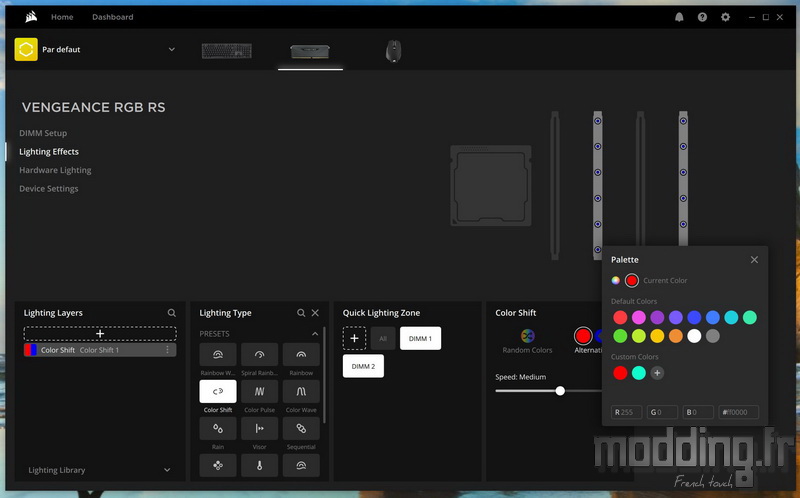This screenshot has width=800, height=498.
Task: Select the teal custom color
Action: (x=639, y=373)
